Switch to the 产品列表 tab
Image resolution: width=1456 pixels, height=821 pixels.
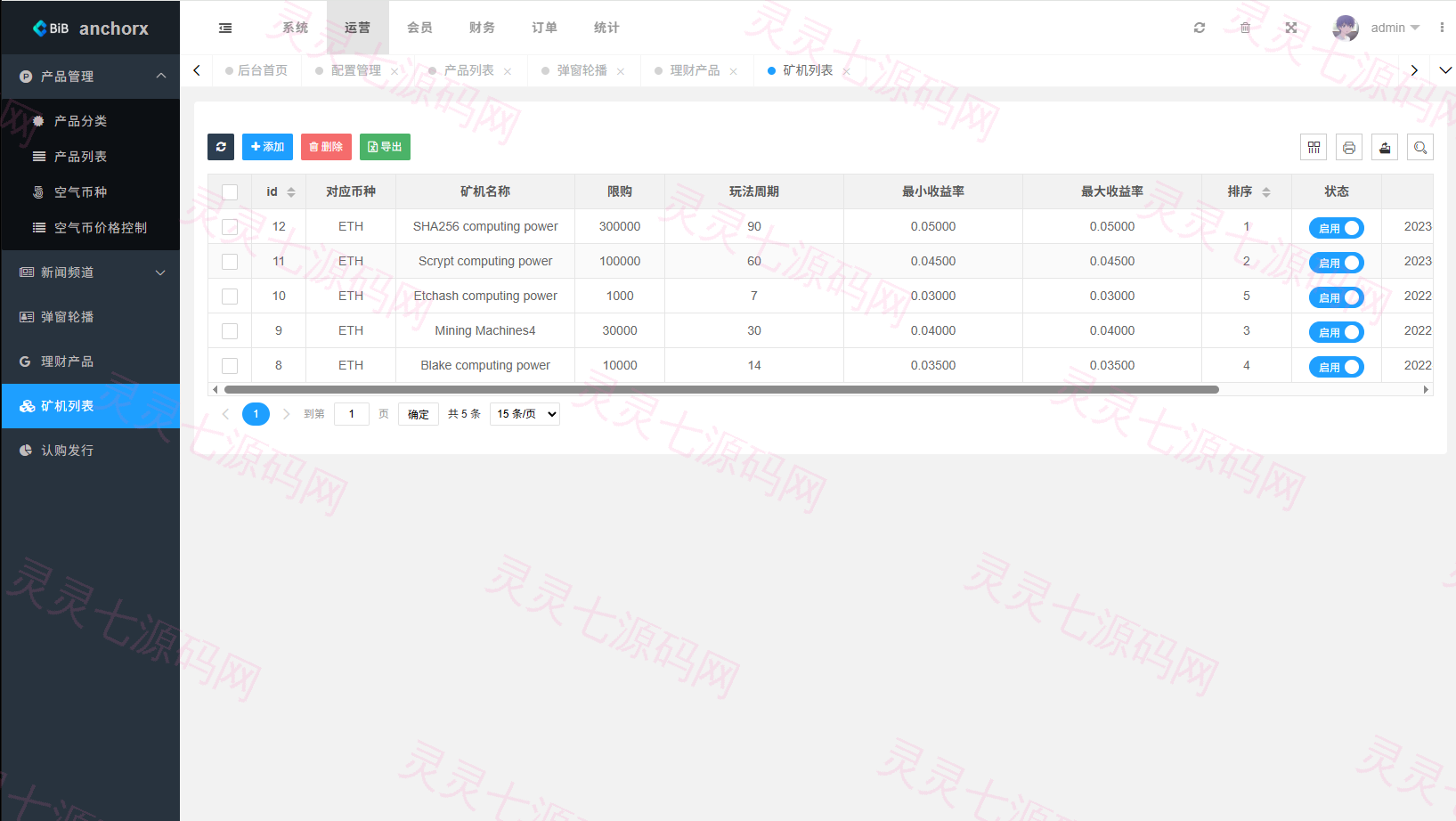(468, 70)
